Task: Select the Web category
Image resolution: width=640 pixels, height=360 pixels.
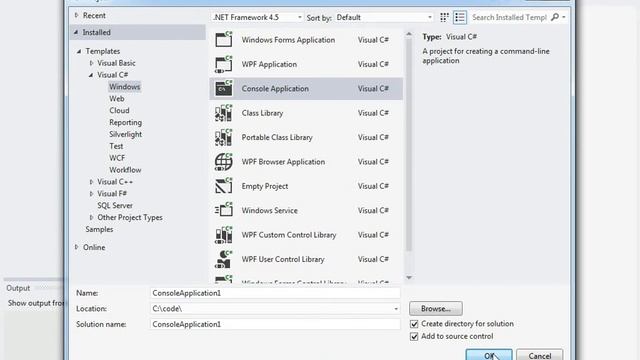Action: tap(117, 99)
